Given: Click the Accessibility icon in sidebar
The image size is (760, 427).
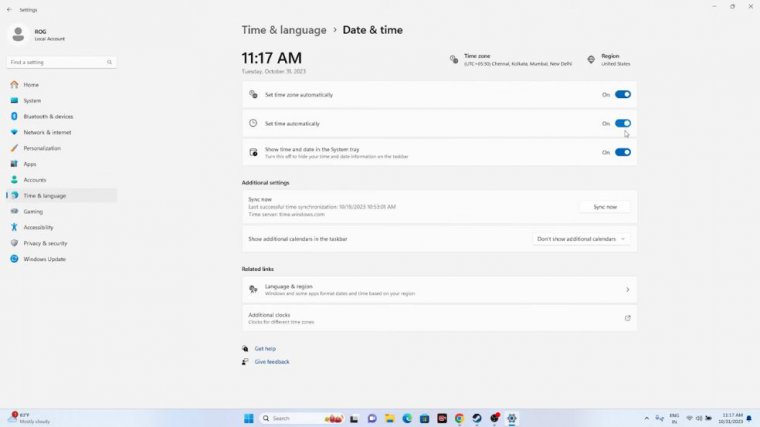Looking at the screenshot, I should point(14,227).
